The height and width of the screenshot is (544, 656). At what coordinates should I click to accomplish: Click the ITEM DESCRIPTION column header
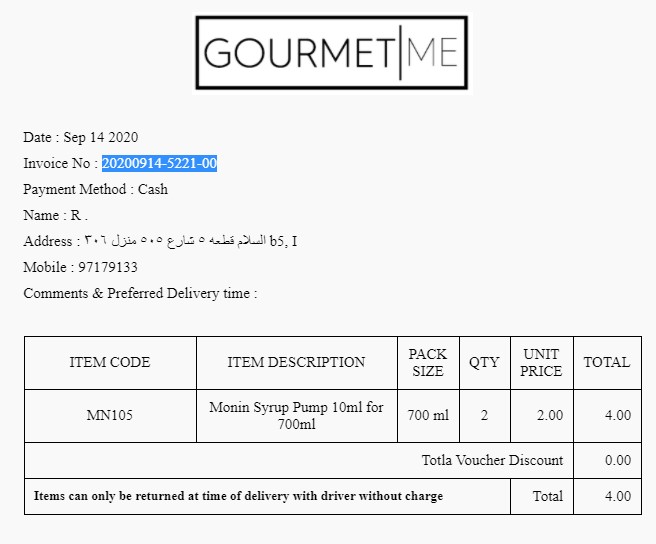click(296, 362)
